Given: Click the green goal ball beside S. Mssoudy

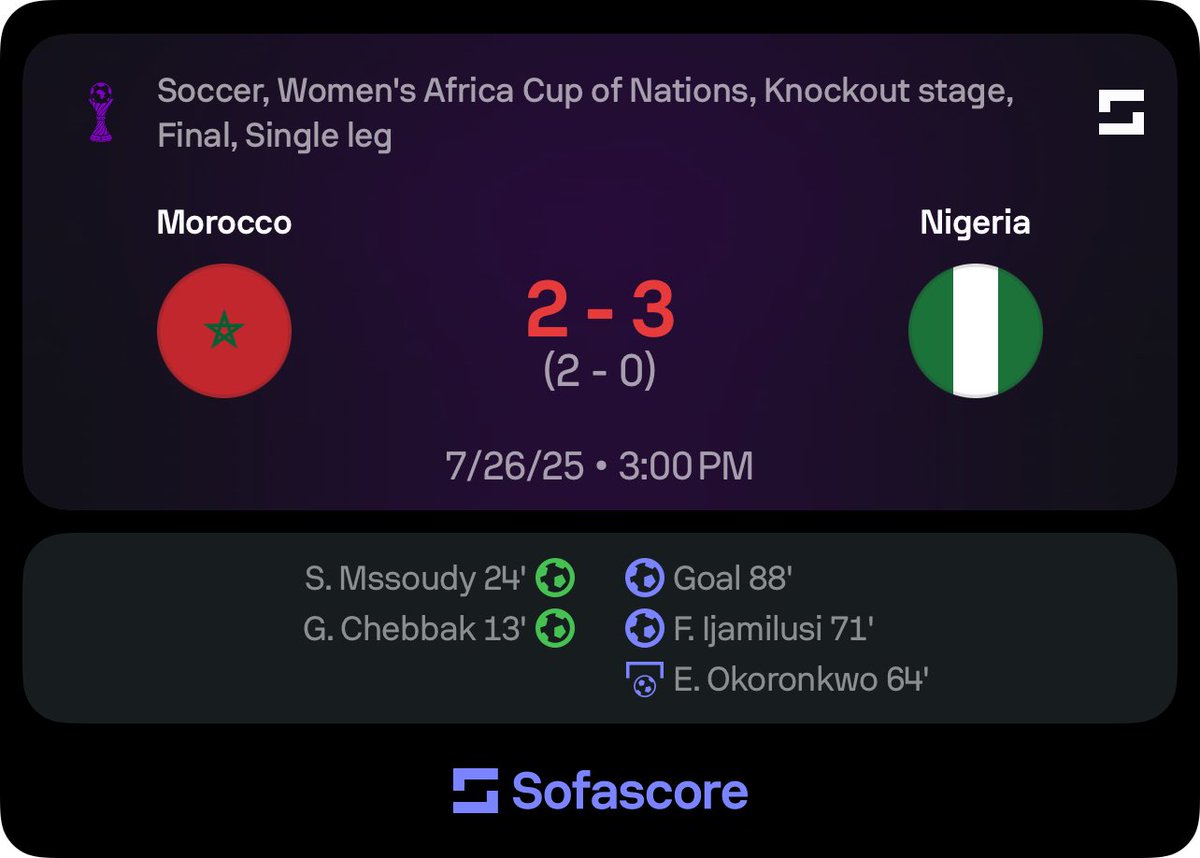Looking at the screenshot, I should click(555, 577).
